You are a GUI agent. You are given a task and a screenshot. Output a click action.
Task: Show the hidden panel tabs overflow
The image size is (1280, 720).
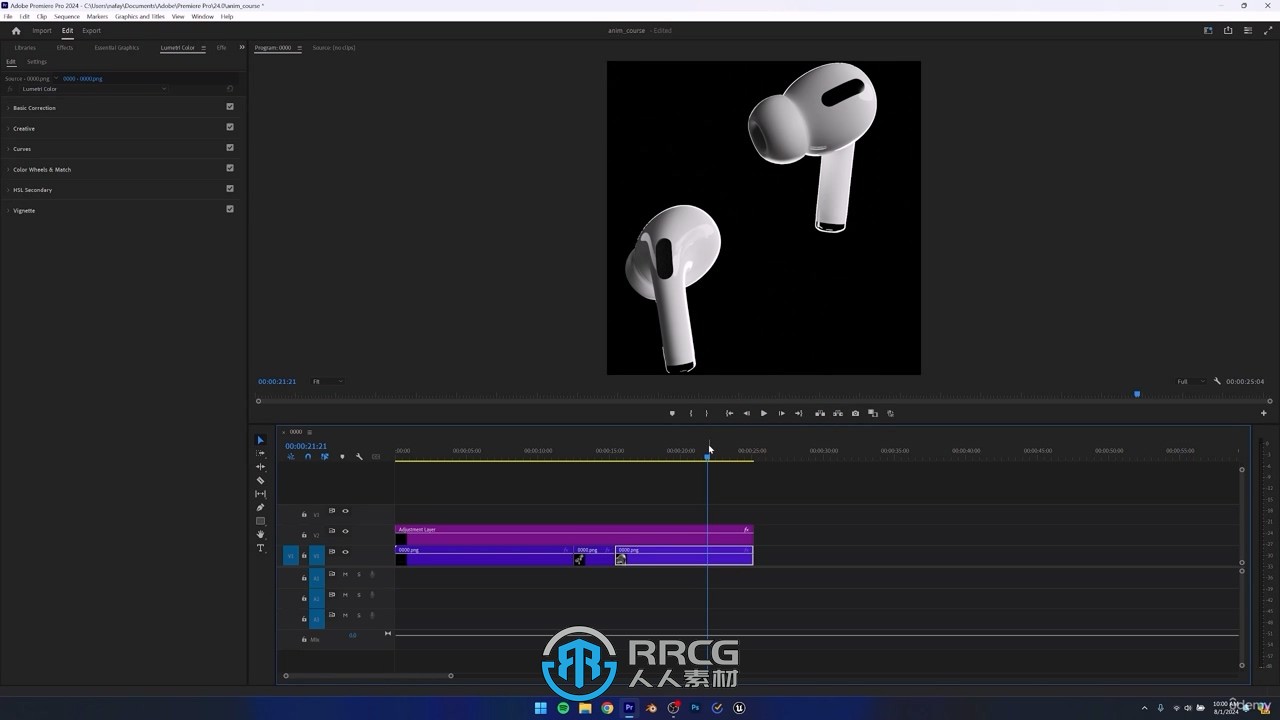pyautogui.click(x=241, y=47)
